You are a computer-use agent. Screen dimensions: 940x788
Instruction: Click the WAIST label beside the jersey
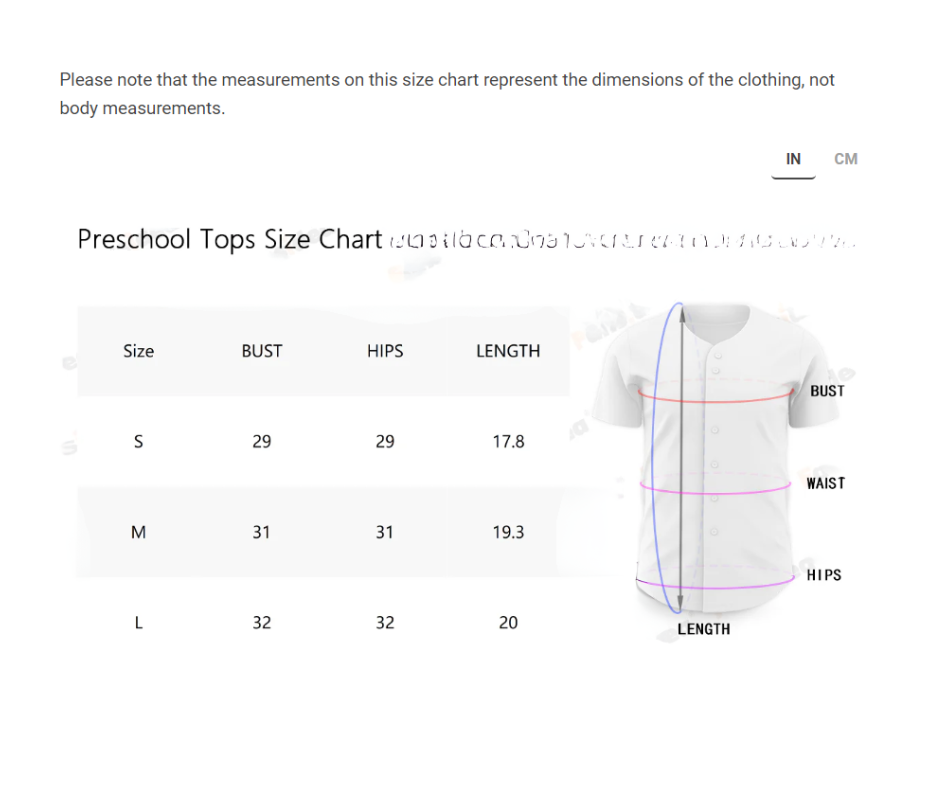pyautogui.click(x=826, y=483)
